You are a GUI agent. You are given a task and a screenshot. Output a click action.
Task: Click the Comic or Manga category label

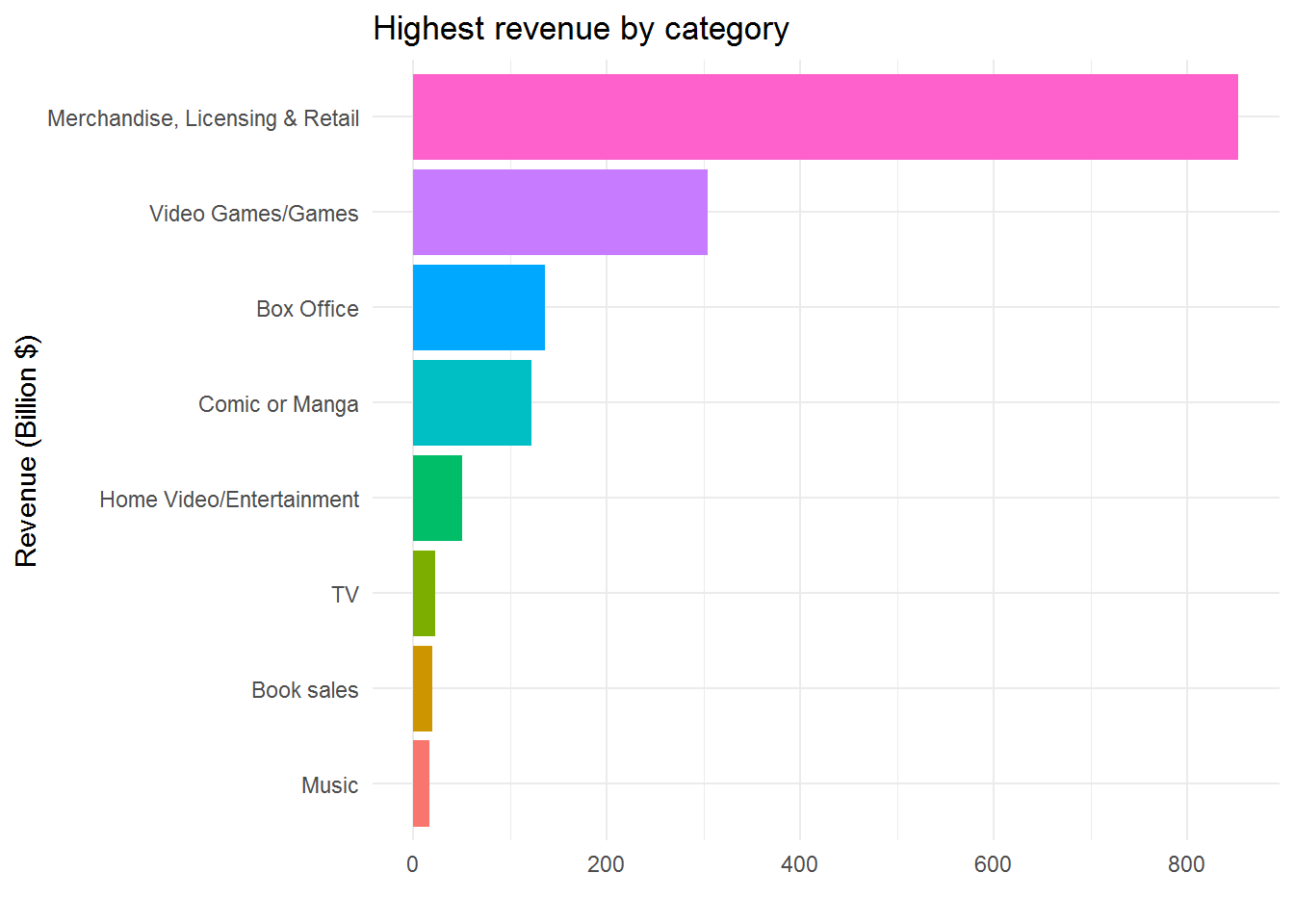pos(278,404)
